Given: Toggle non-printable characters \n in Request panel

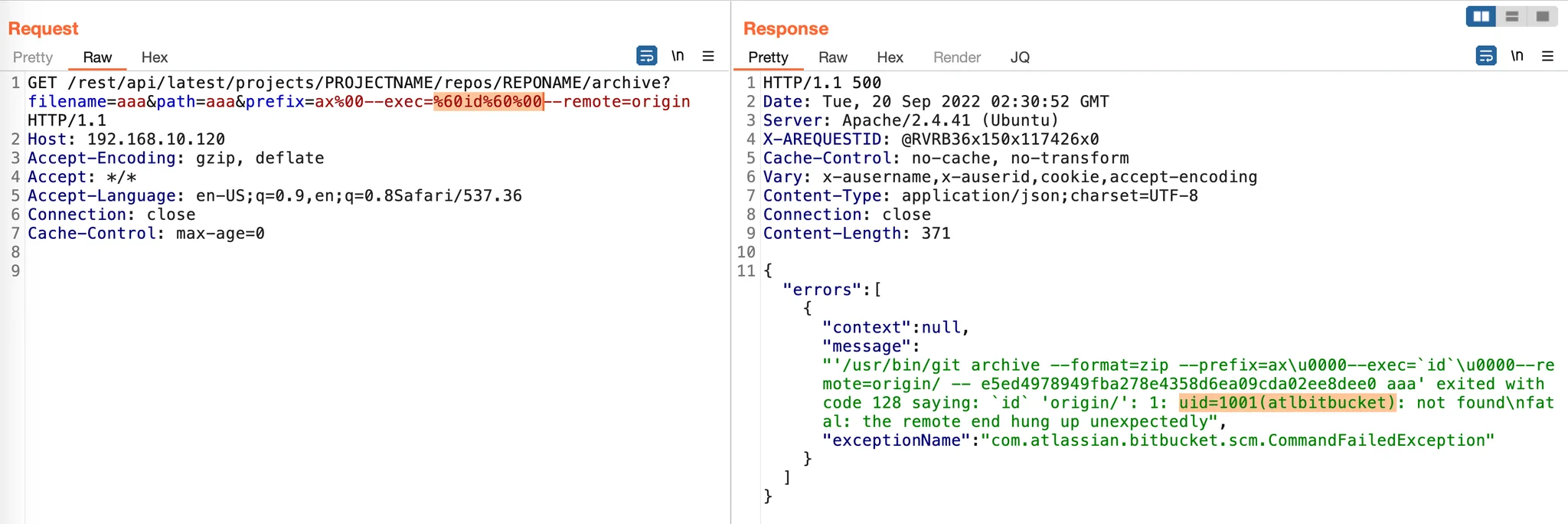Looking at the screenshot, I should pos(678,56).
